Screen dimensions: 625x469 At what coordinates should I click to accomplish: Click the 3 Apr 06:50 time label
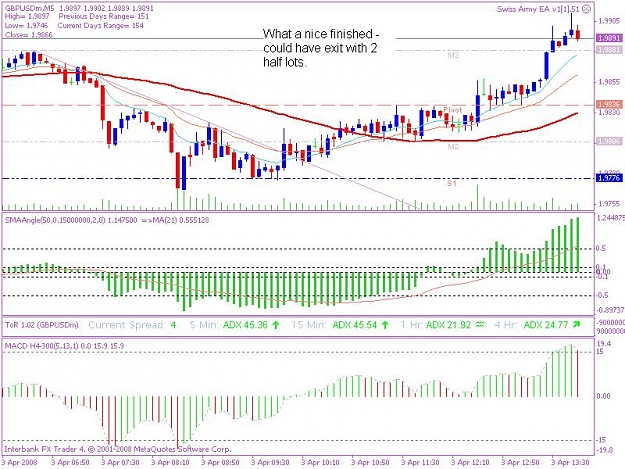pos(70,462)
